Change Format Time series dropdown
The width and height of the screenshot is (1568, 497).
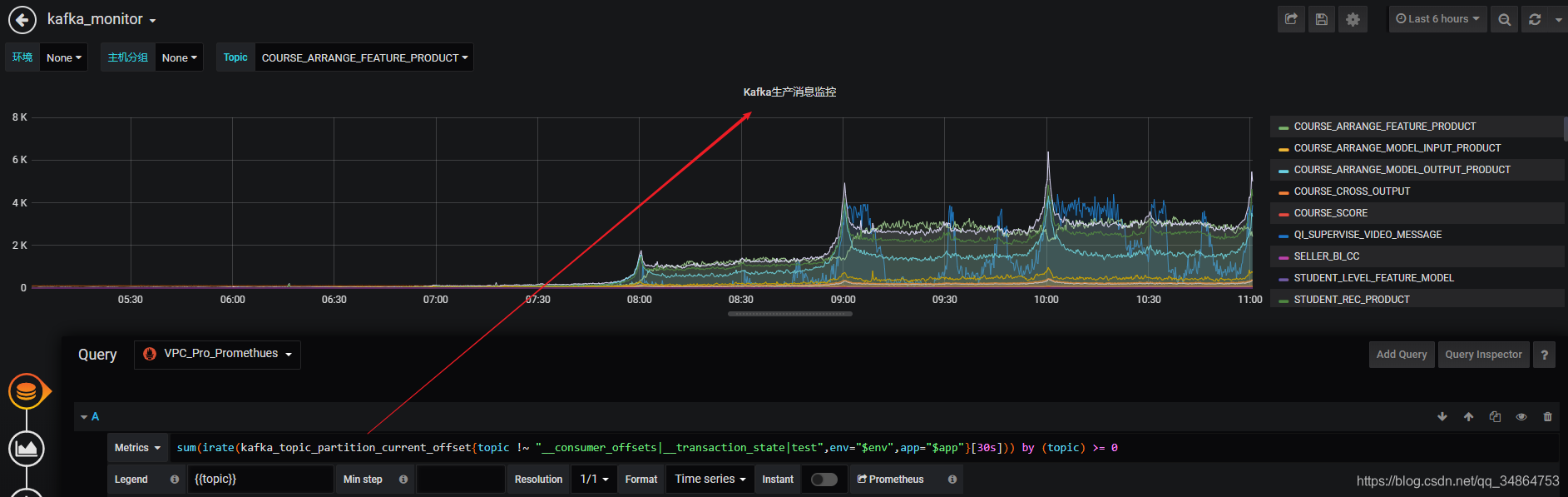pyautogui.click(x=710, y=480)
